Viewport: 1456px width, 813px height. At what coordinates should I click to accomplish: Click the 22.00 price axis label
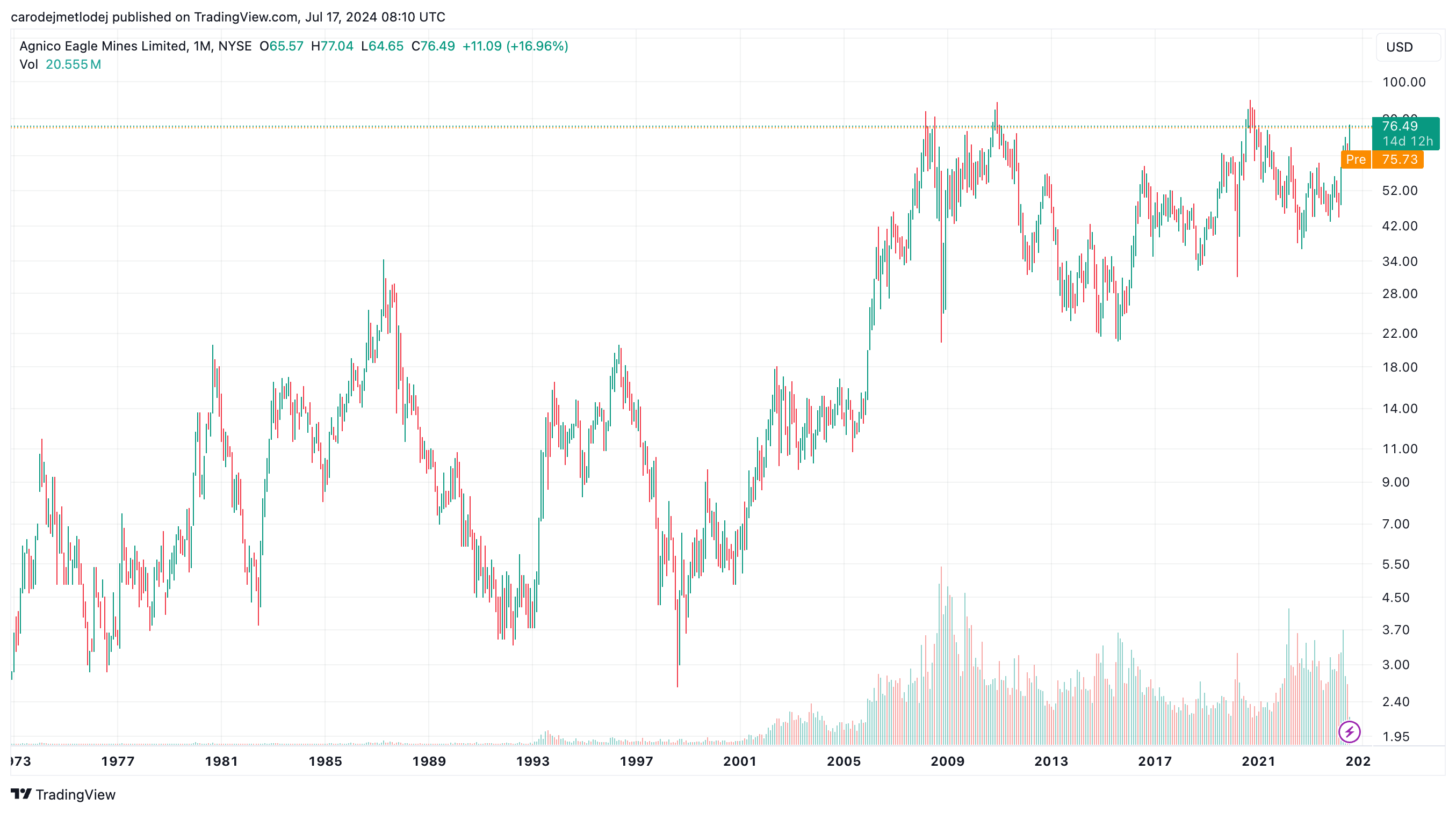pos(1400,333)
